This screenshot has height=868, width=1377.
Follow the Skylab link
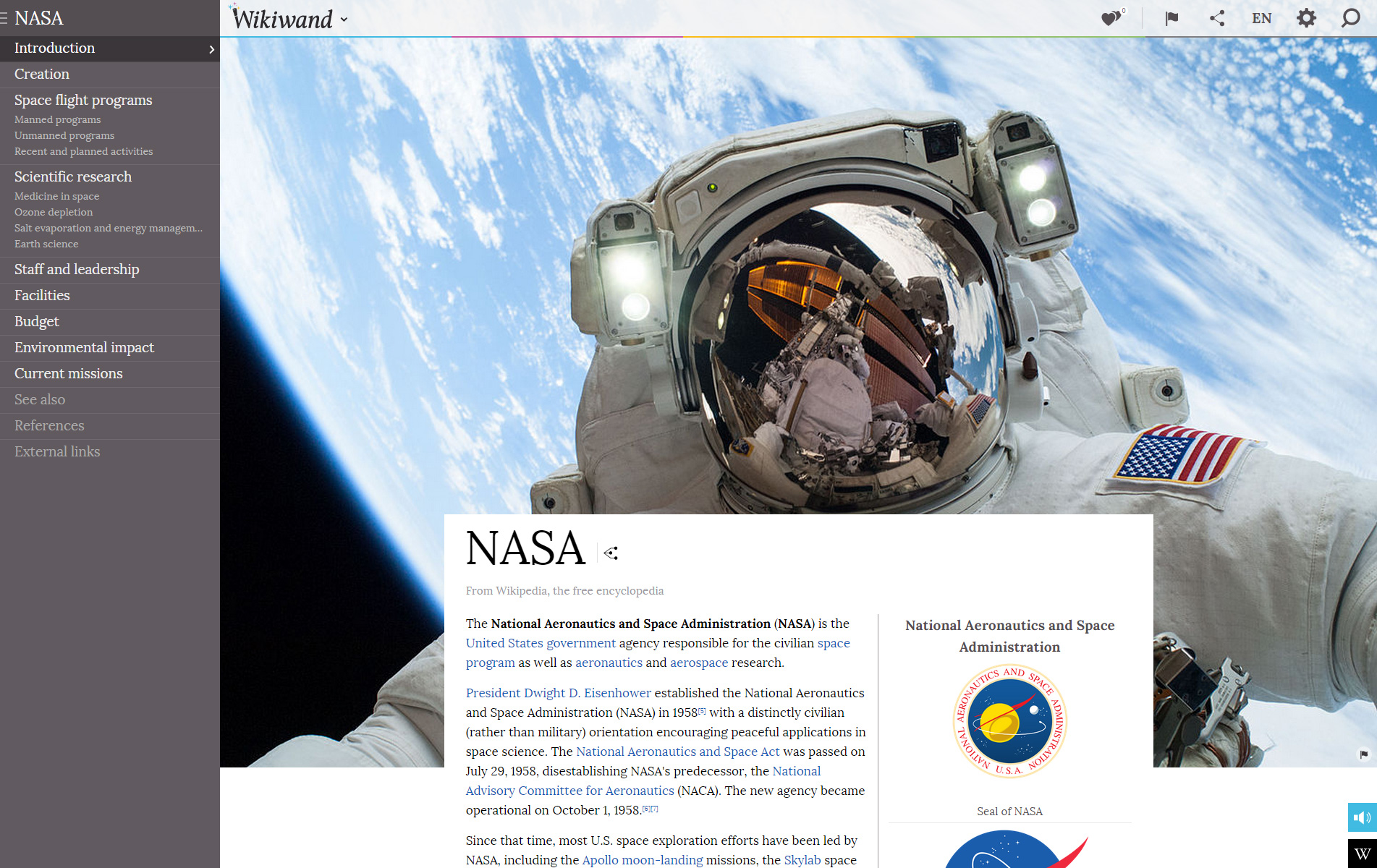802,860
